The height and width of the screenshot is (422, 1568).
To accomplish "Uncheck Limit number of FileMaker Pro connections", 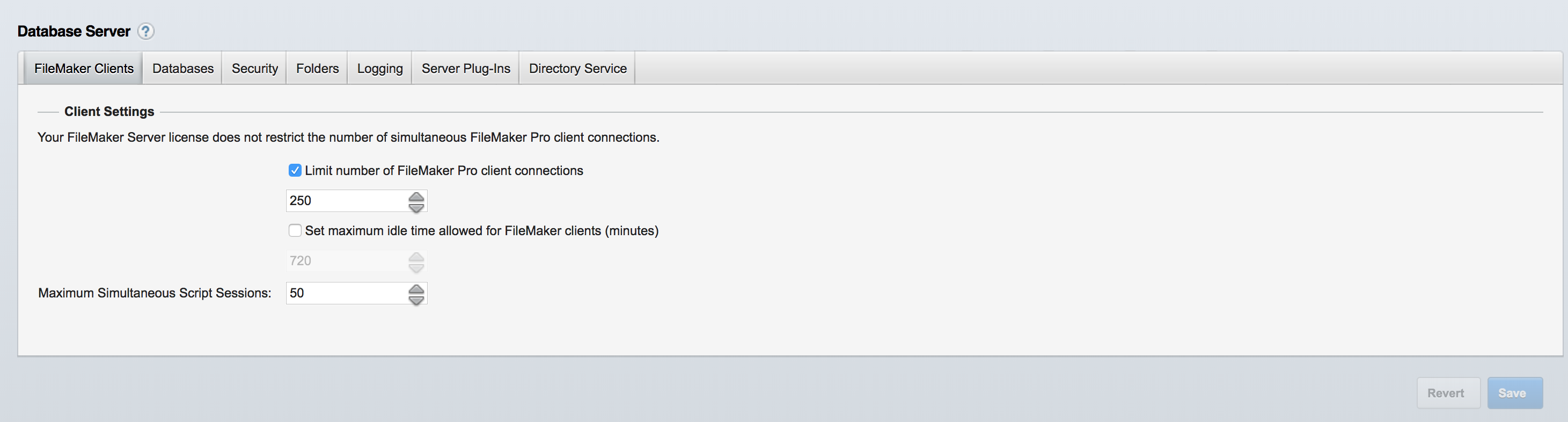I will (x=295, y=171).
